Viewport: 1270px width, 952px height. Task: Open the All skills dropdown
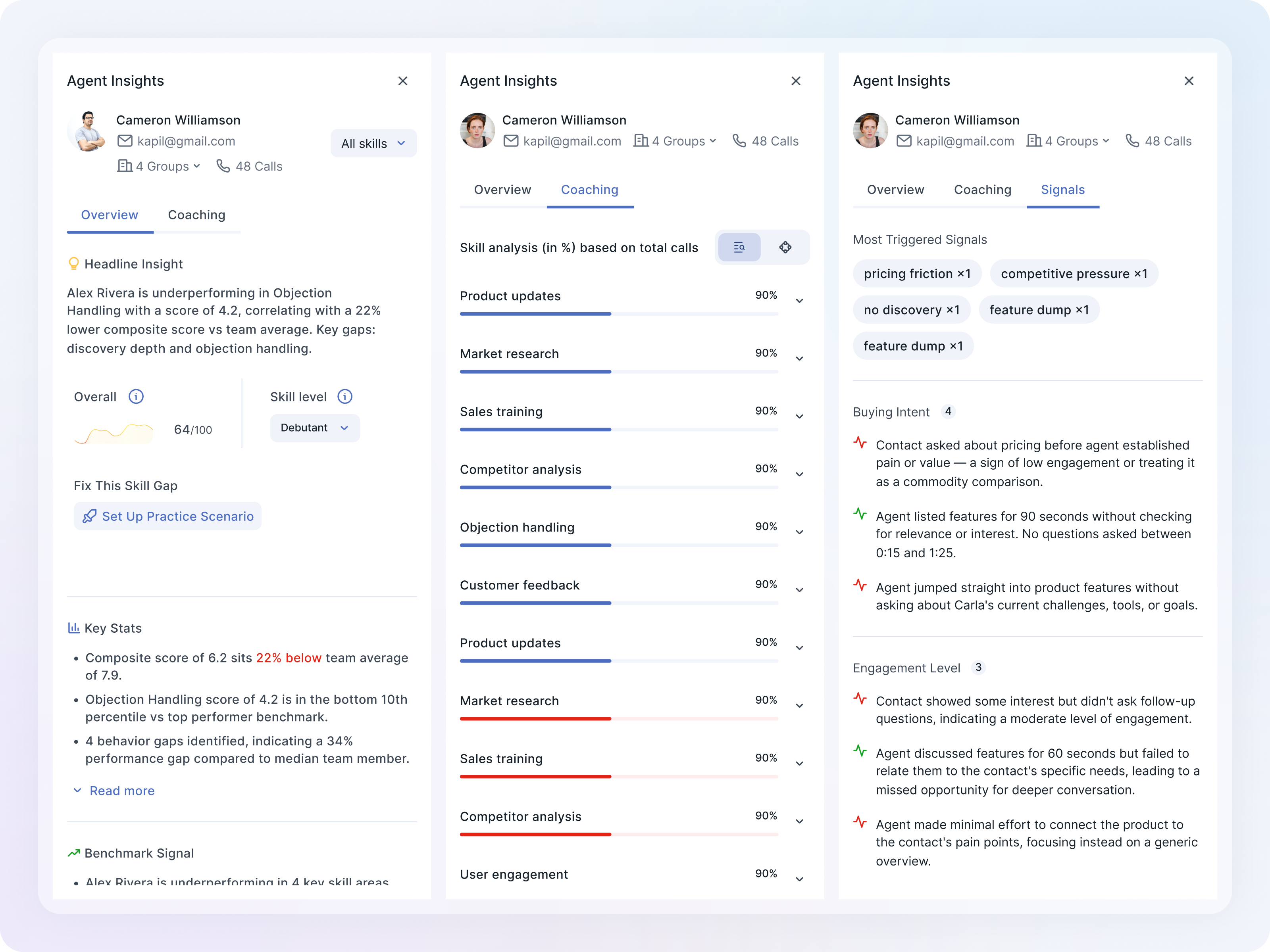tap(373, 144)
